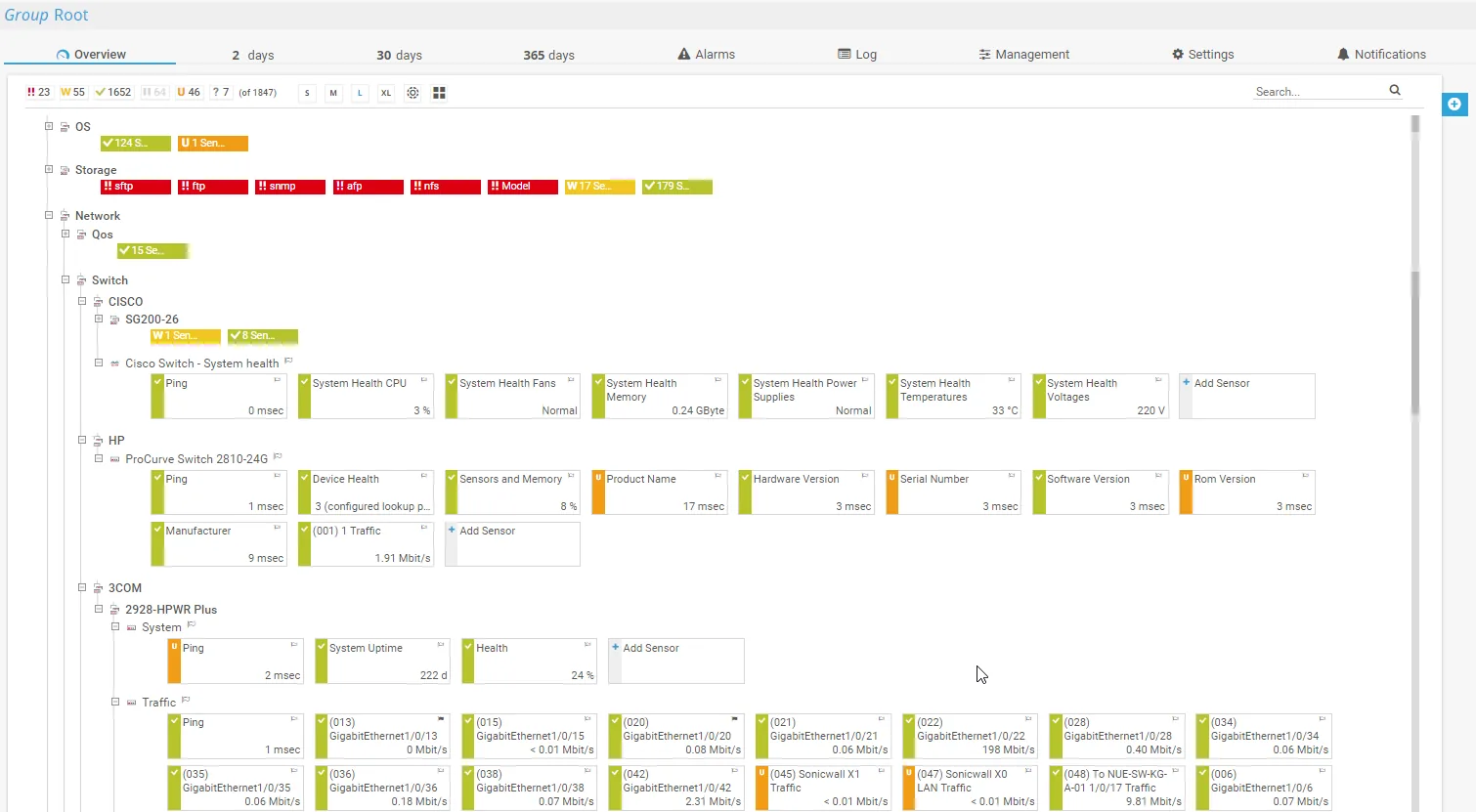The height and width of the screenshot is (812, 1476).
Task: Open the Sensors and Memory sensor tile
Action: (x=512, y=491)
